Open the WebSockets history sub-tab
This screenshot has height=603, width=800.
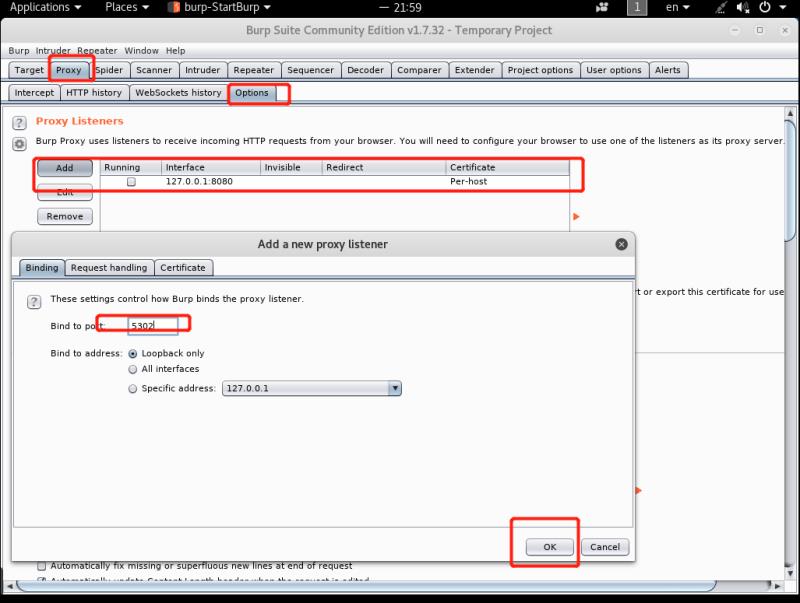coord(179,93)
